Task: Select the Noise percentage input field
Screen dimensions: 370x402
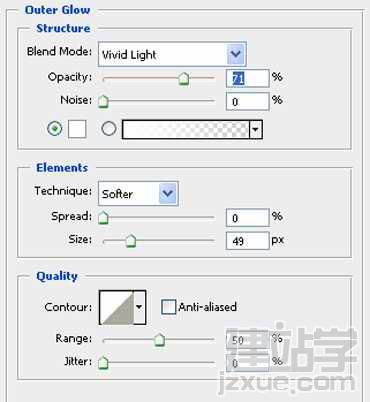Action: click(x=247, y=101)
